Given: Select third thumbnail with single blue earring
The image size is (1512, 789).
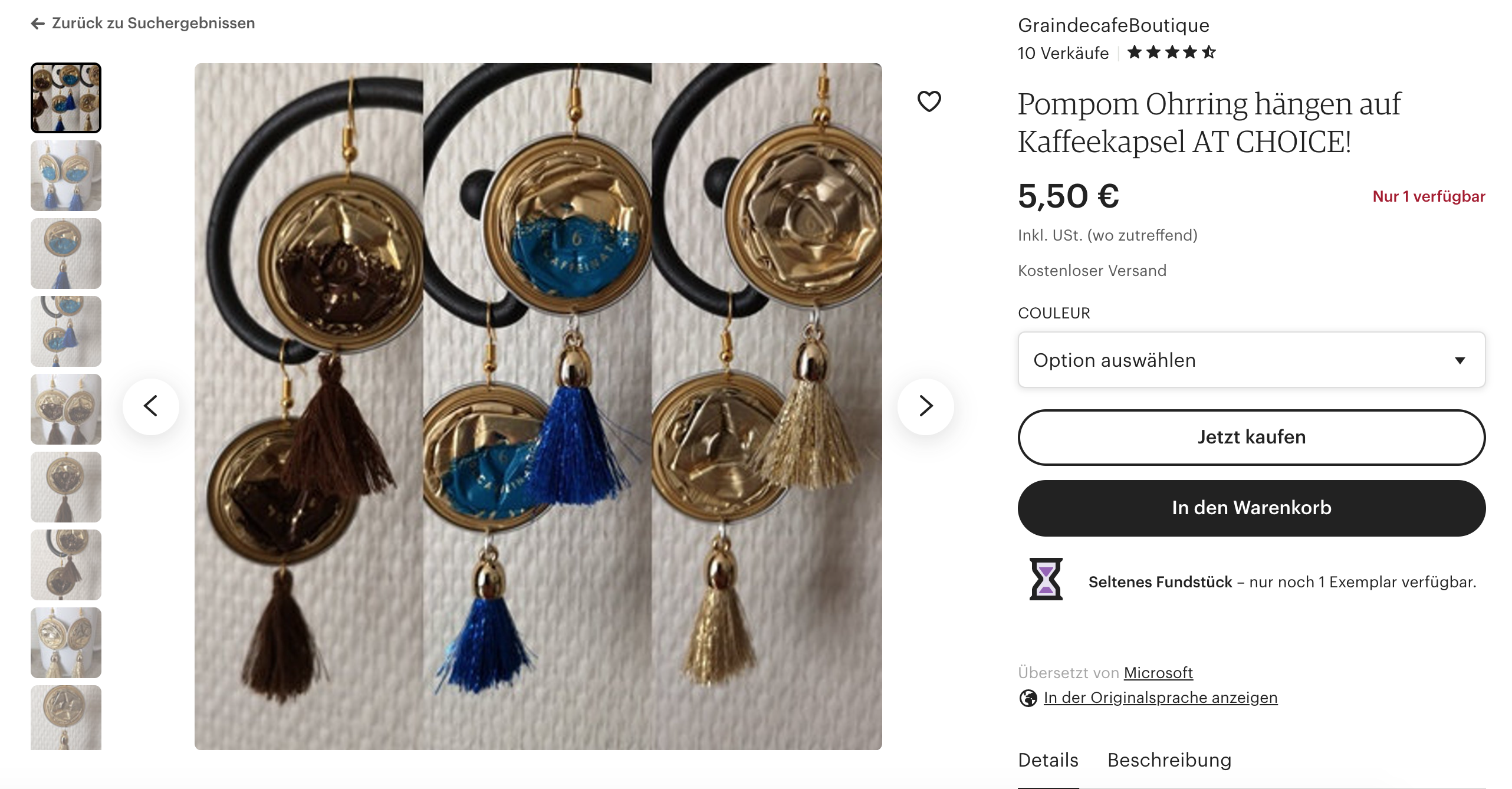Looking at the screenshot, I should [x=66, y=254].
